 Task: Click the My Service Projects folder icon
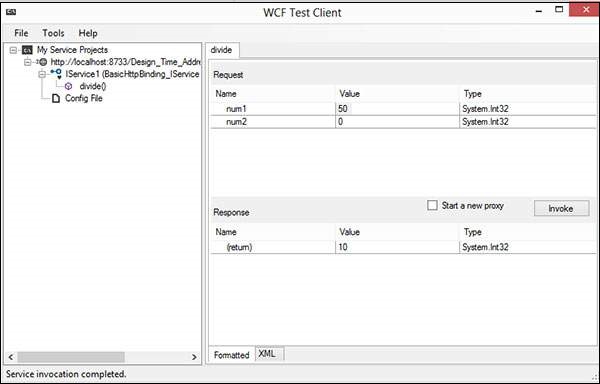pyautogui.click(x=27, y=50)
